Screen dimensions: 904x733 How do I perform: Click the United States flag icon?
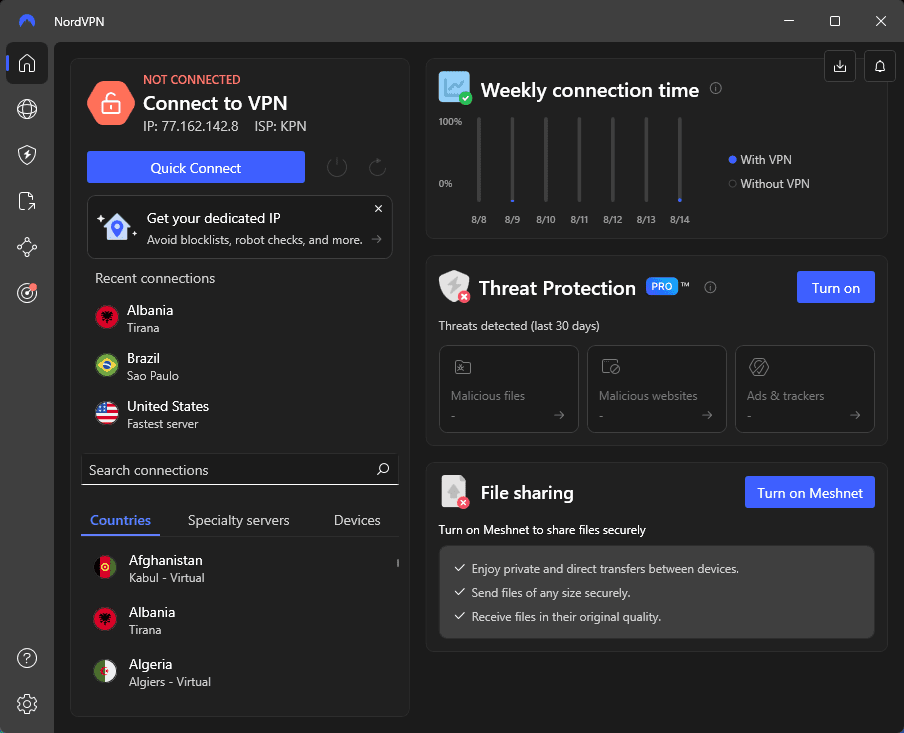[107, 413]
